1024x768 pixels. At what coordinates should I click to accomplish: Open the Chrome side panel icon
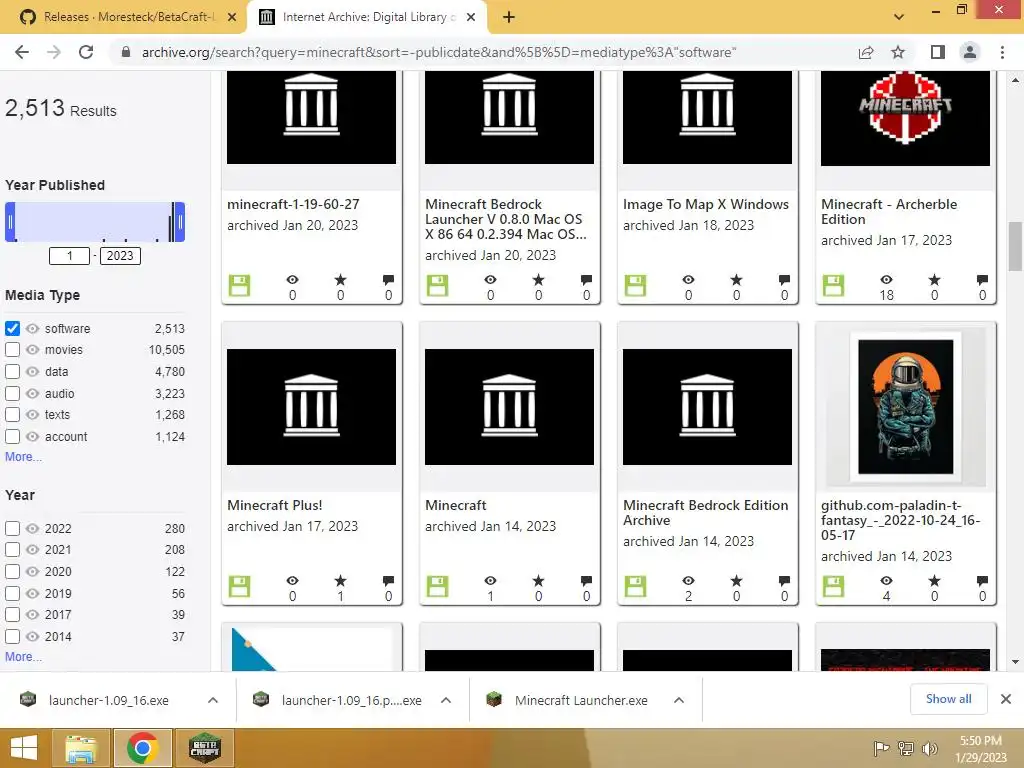pyautogui.click(x=938, y=52)
